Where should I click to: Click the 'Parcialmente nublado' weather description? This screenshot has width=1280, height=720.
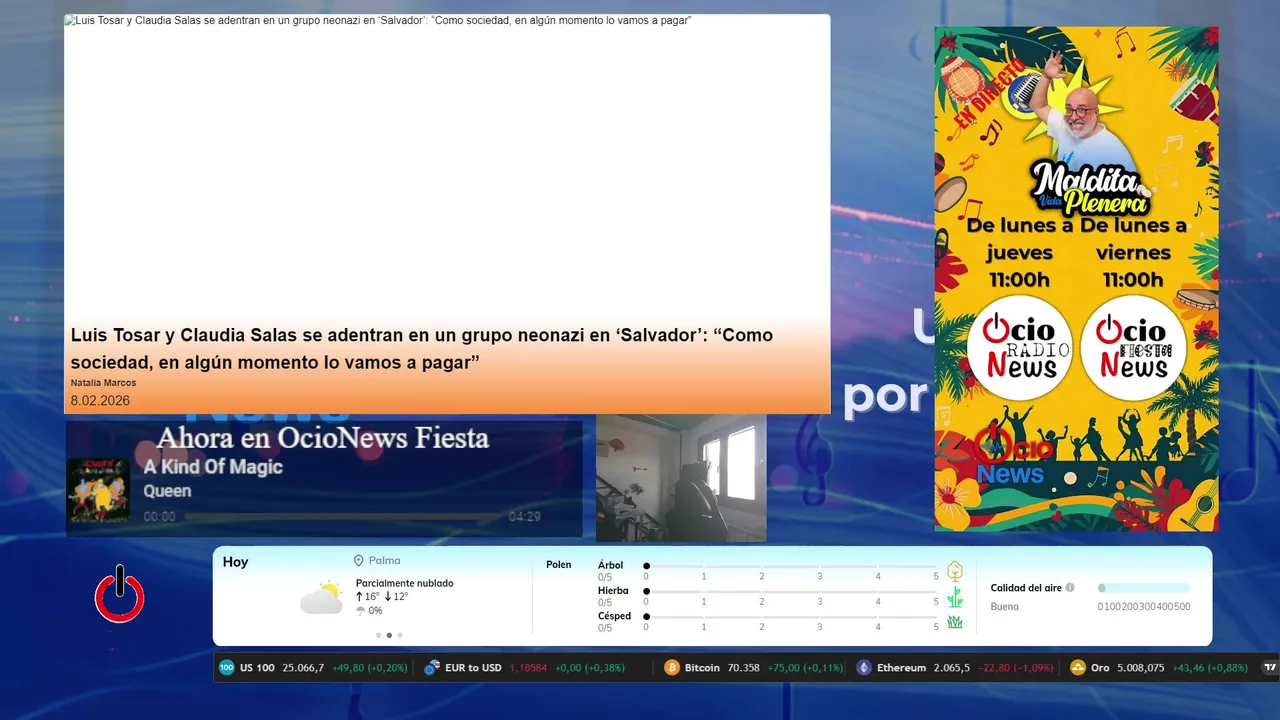click(x=404, y=583)
